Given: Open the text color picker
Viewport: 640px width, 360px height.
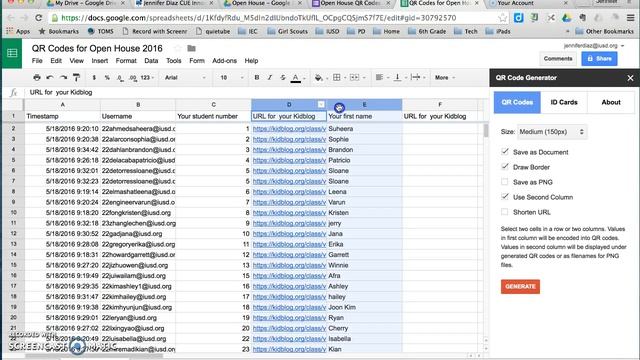Looking at the screenshot, I should point(296,78).
